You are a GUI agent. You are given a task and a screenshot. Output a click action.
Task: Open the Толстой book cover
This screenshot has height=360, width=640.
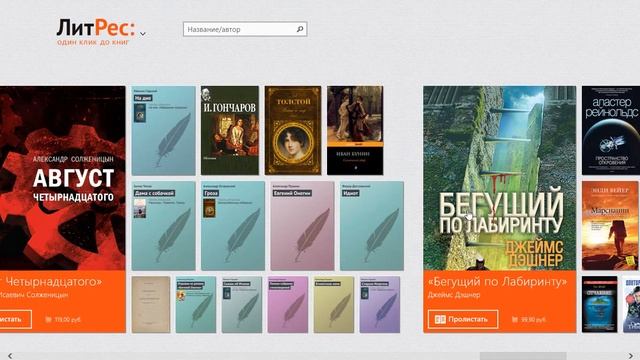(x=293, y=131)
